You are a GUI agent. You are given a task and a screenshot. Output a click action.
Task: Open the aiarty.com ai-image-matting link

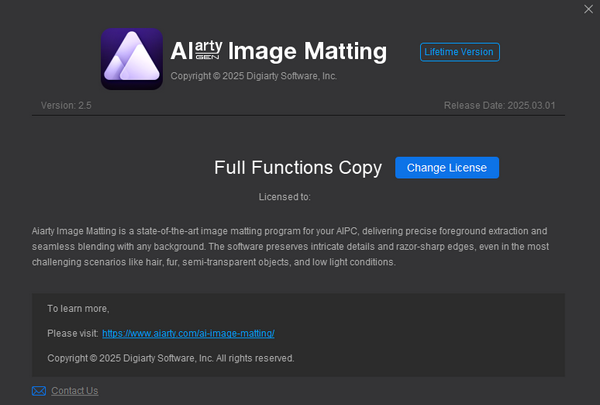pos(188,332)
